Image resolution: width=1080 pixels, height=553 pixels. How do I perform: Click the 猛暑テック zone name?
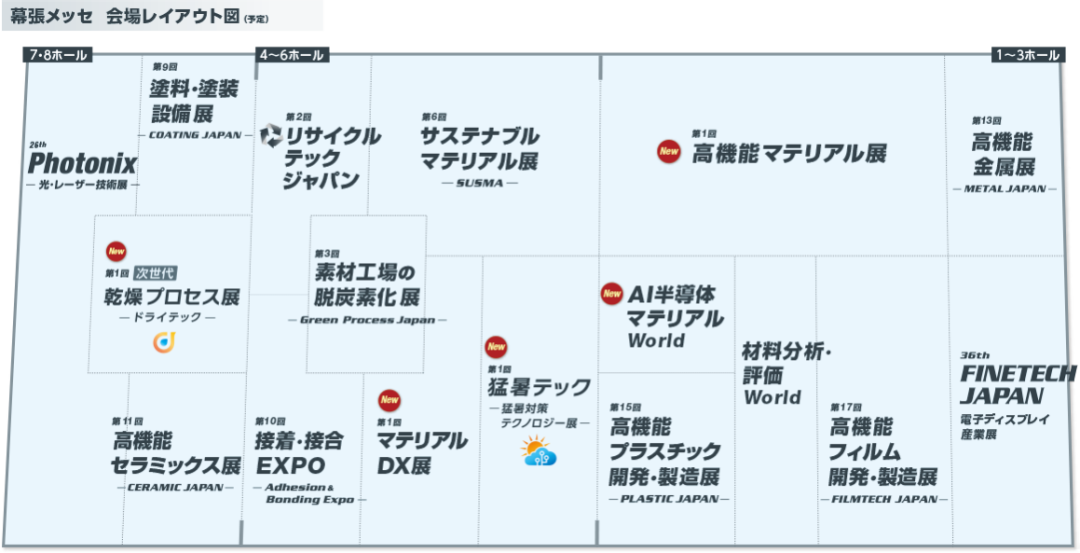539,387
